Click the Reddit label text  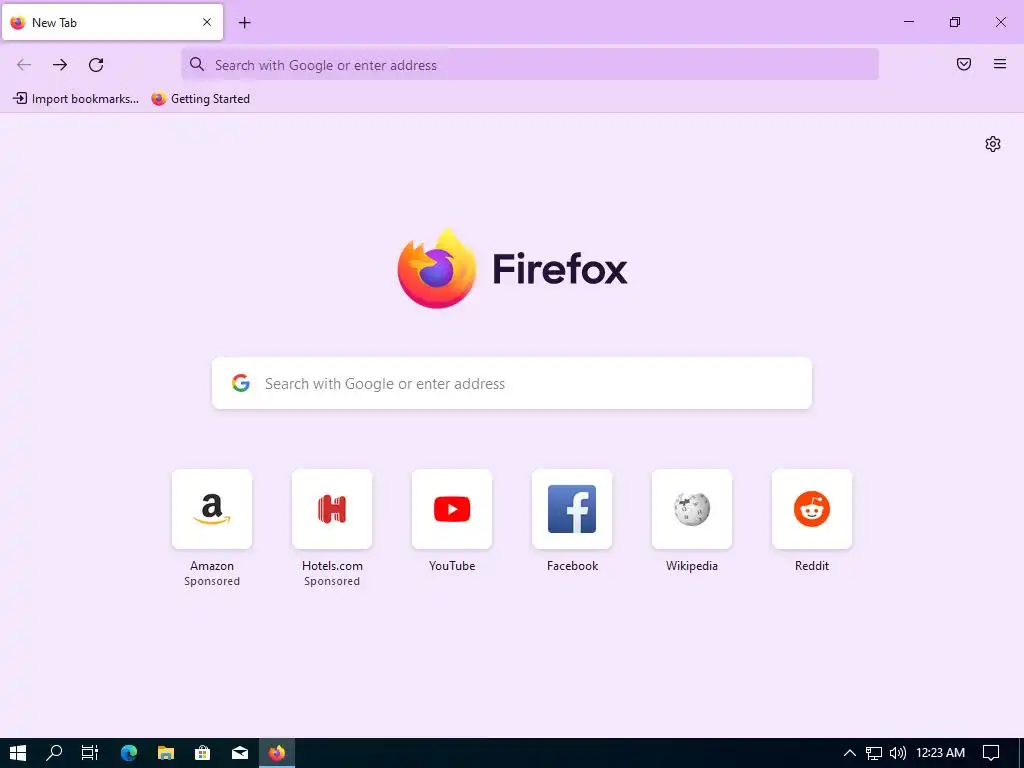812,566
